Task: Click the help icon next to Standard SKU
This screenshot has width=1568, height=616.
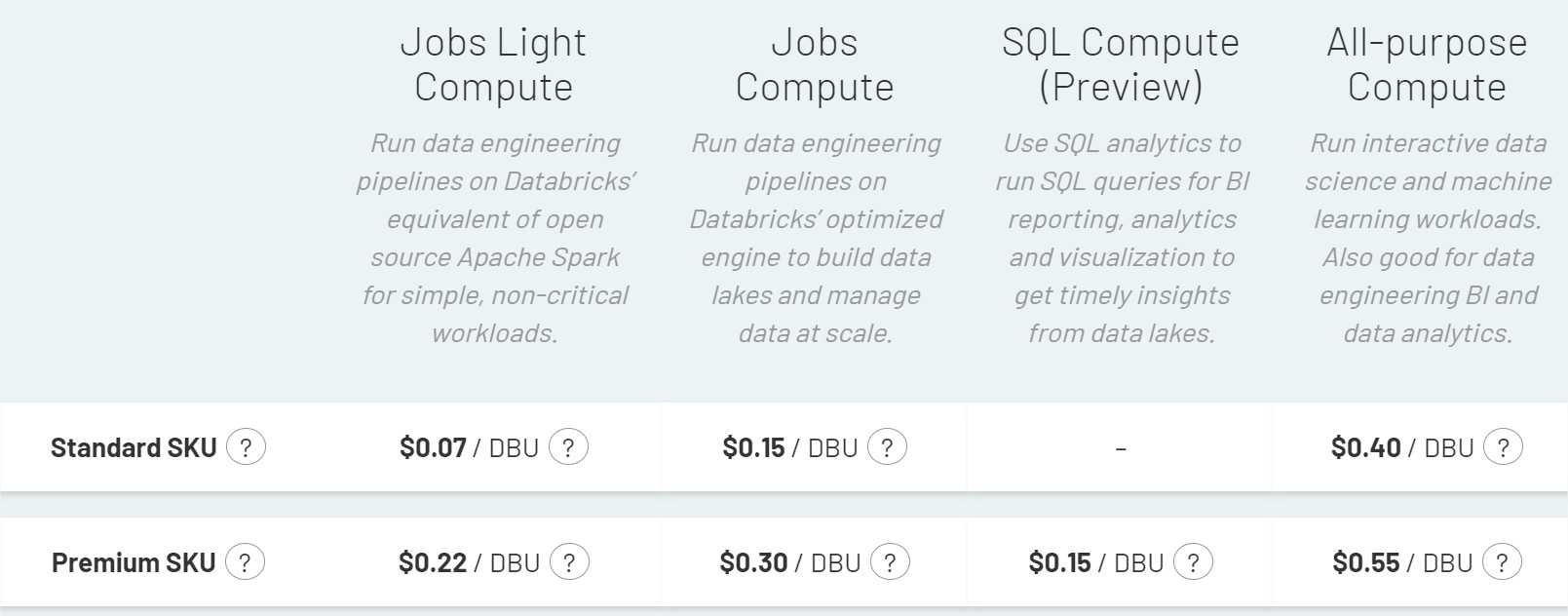Action: click(x=247, y=447)
